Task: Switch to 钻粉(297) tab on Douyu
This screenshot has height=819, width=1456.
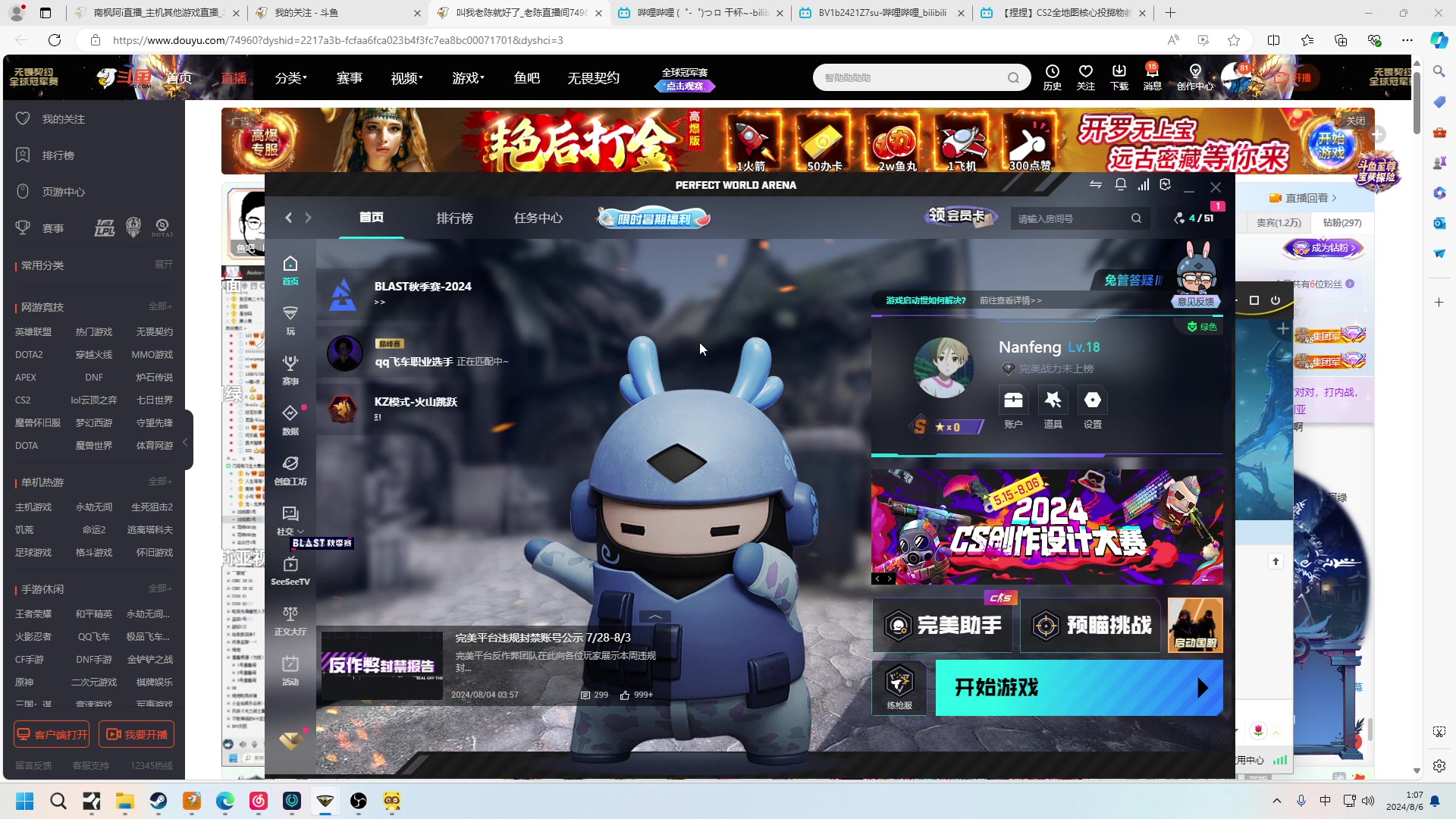Action: pyautogui.click(x=1342, y=223)
